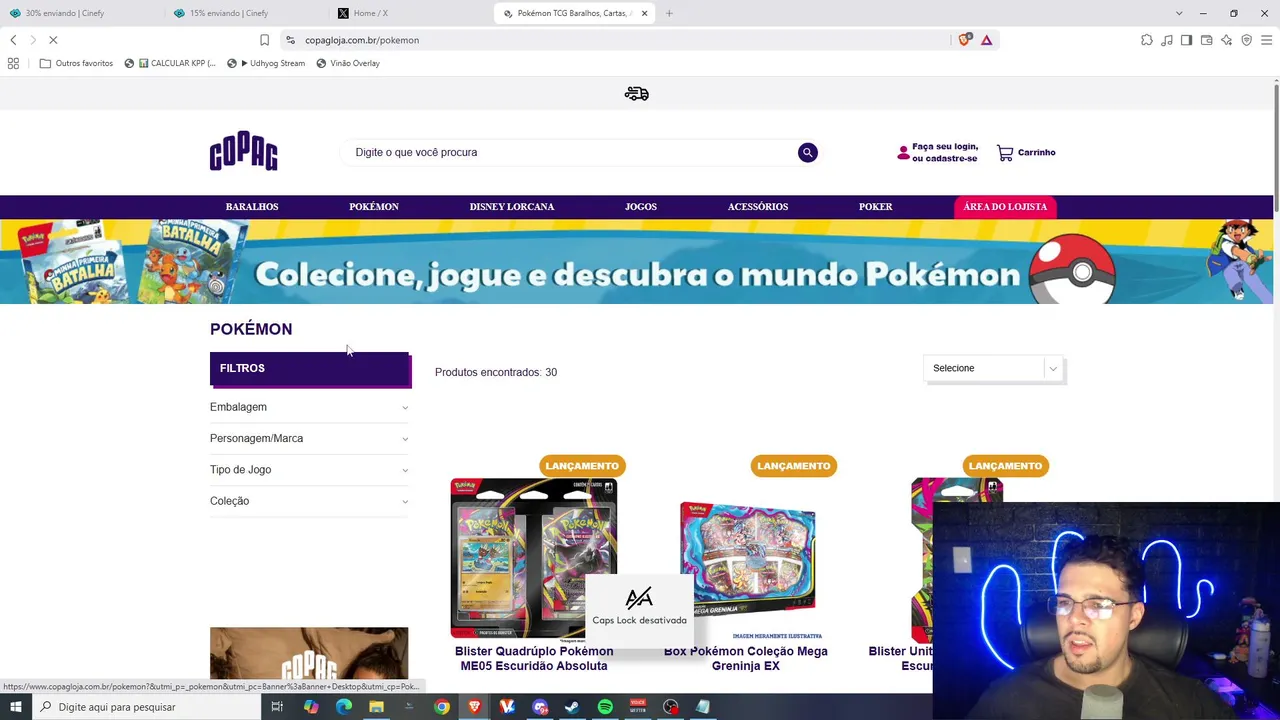Switch to the Home / X tab
The height and width of the screenshot is (720, 1280).
[410, 13]
